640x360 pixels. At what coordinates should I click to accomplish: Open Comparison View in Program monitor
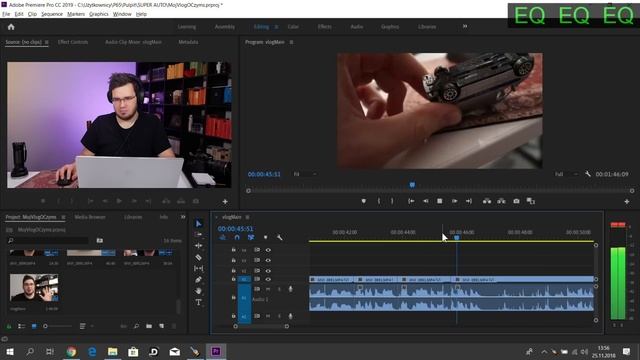point(531,201)
